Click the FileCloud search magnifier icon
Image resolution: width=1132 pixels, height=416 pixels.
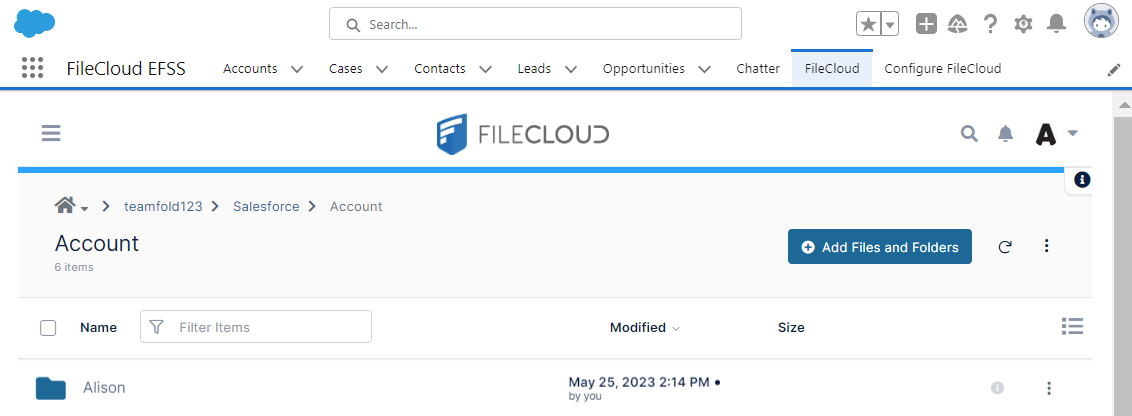[x=969, y=134]
